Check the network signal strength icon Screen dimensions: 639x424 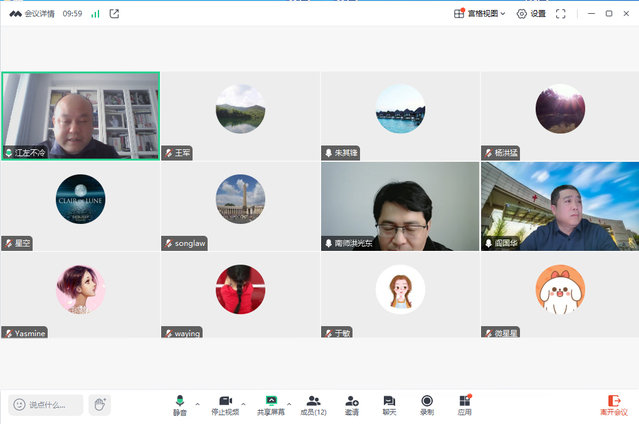click(95, 14)
